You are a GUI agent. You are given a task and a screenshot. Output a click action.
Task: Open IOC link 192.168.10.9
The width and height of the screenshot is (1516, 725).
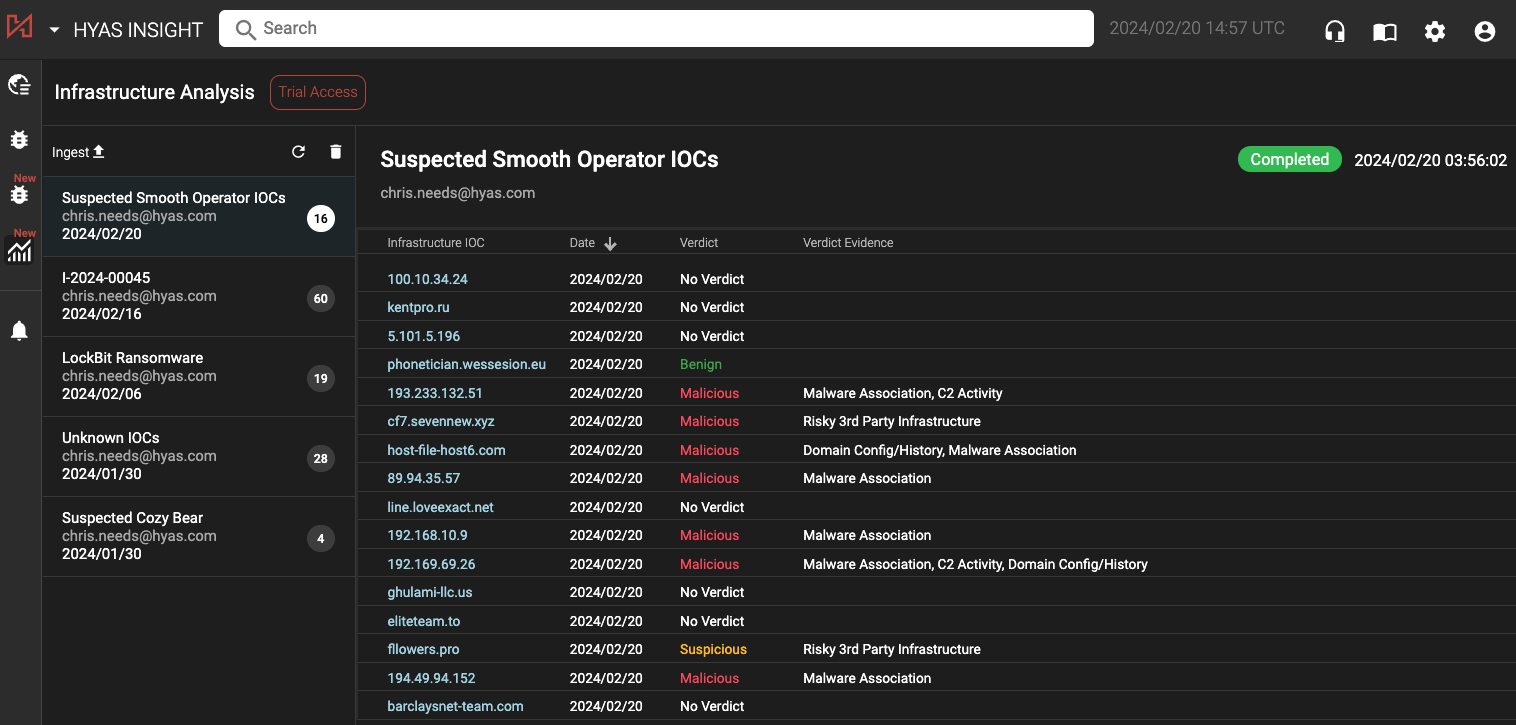[427, 535]
